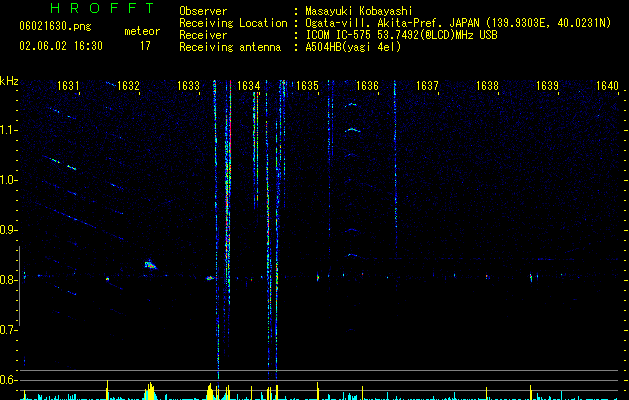Click the 1637 time marker
Viewport: 629px width, 400px height.
pyautogui.click(x=427, y=86)
